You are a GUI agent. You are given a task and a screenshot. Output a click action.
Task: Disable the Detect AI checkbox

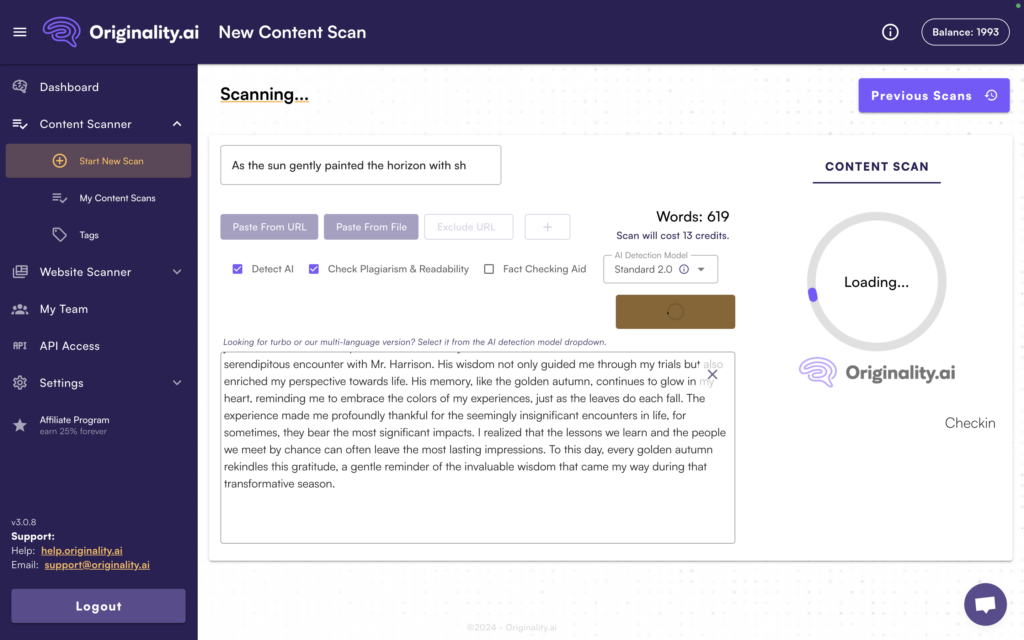tap(237, 269)
